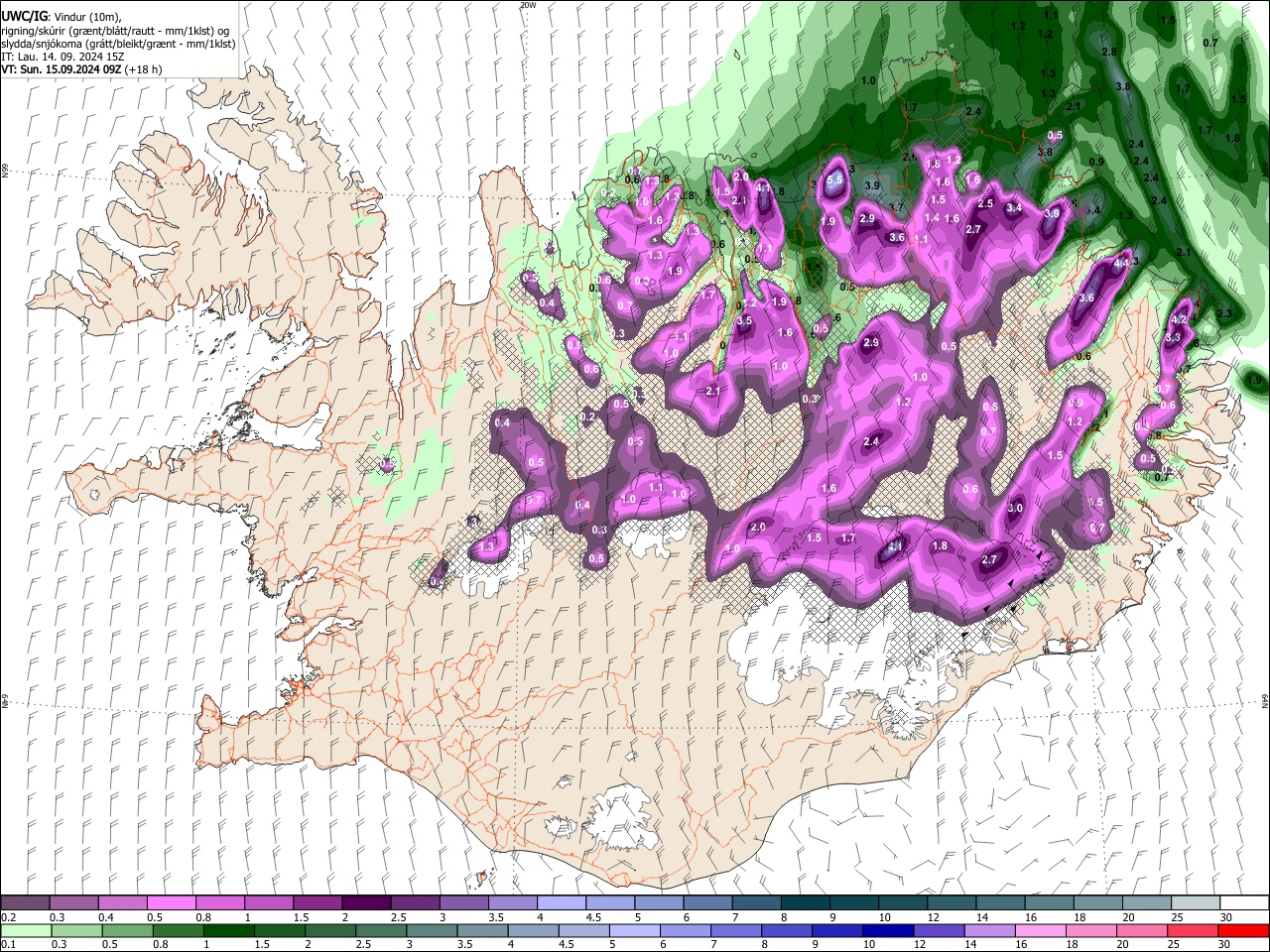Click the "UWC/IG" title text
This screenshot has height=952, width=1270.
pos(24,17)
